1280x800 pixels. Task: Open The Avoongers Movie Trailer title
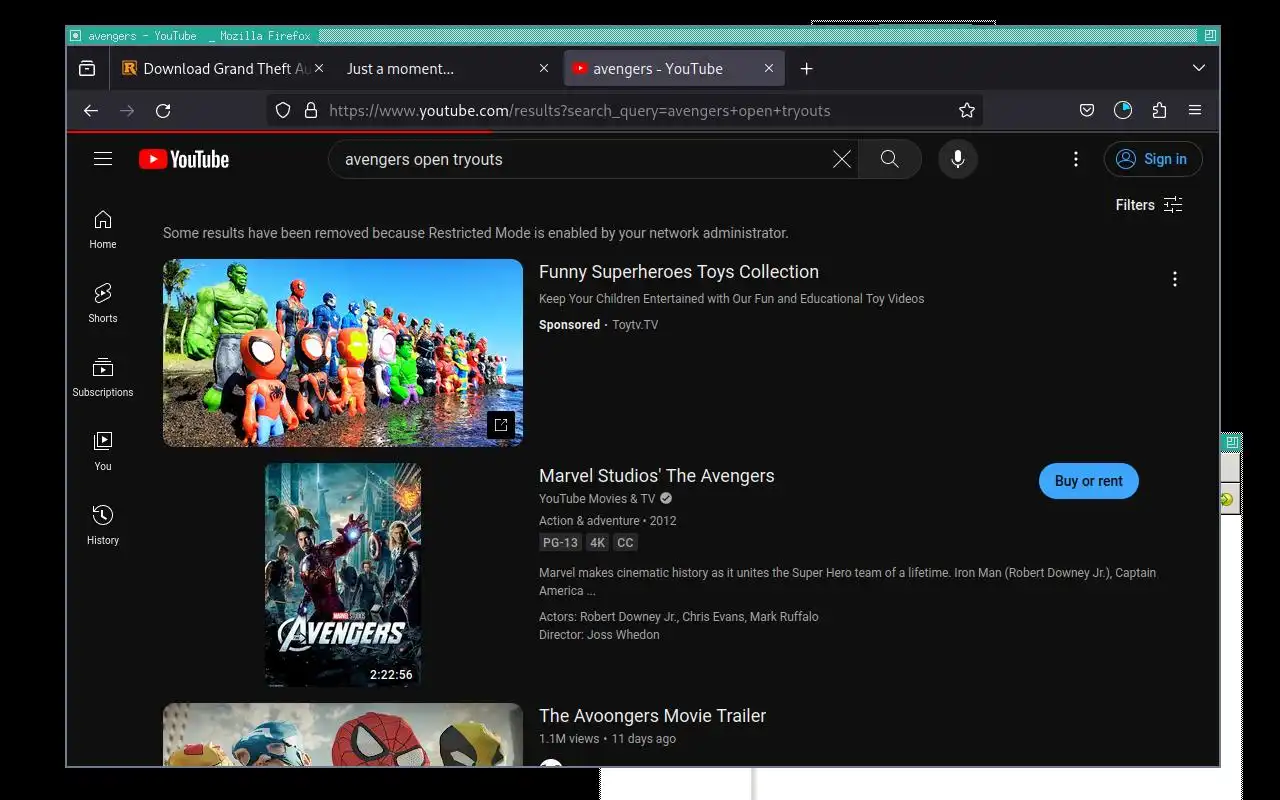(653, 716)
